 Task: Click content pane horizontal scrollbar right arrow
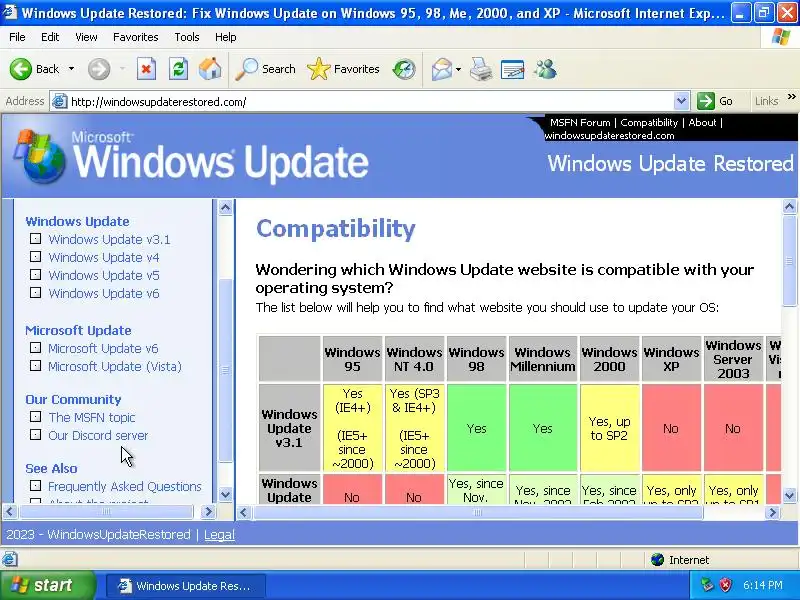coord(773,512)
